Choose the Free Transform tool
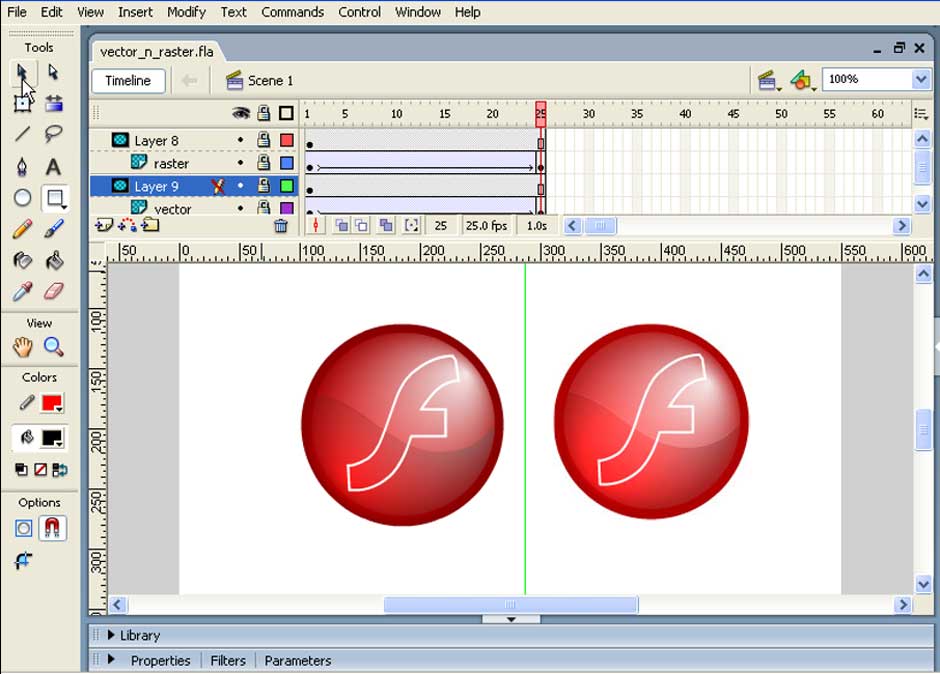 click(x=23, y=103)
